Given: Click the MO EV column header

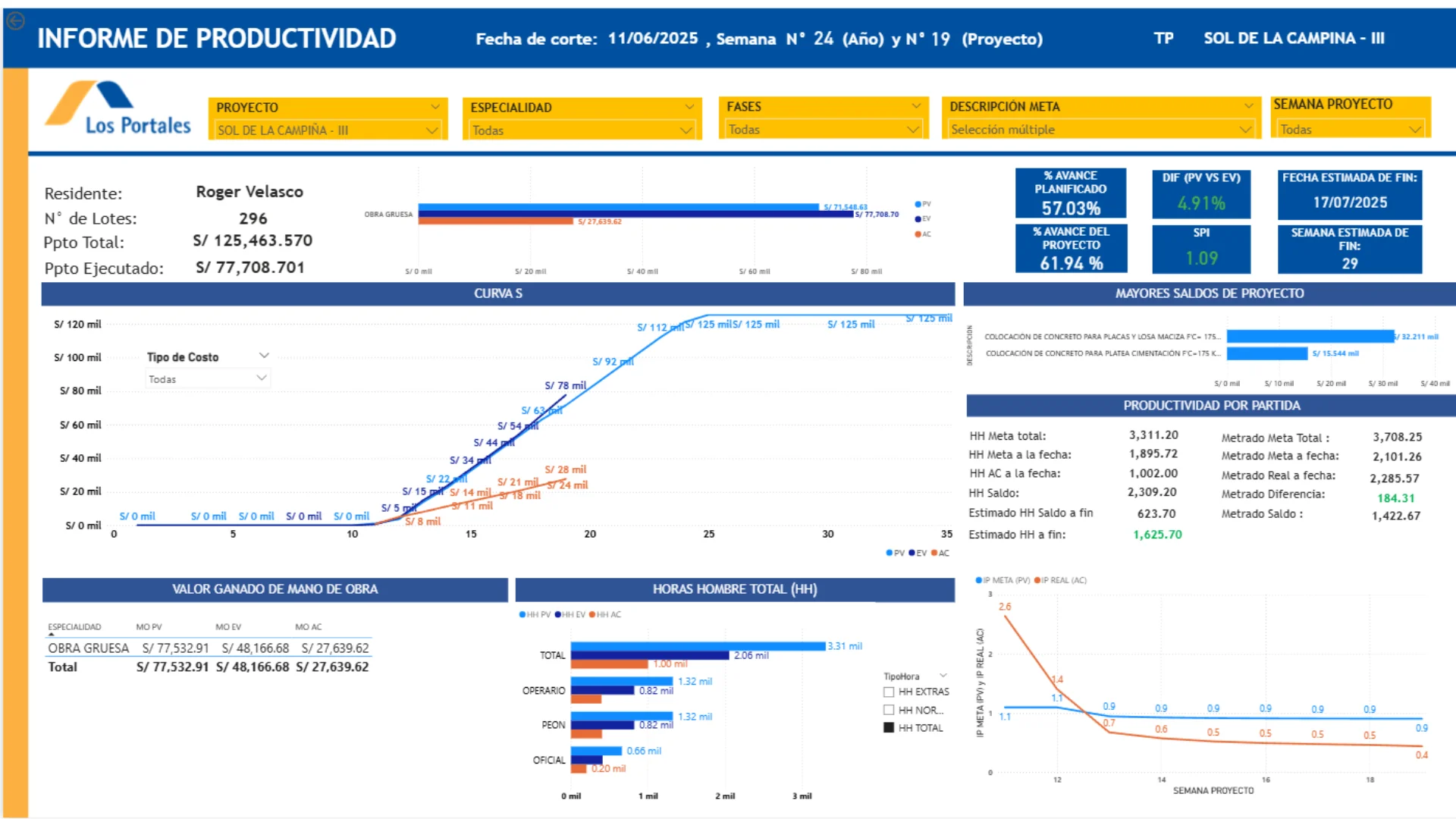Looking at the screenshot, I should (x=227, y=627).
